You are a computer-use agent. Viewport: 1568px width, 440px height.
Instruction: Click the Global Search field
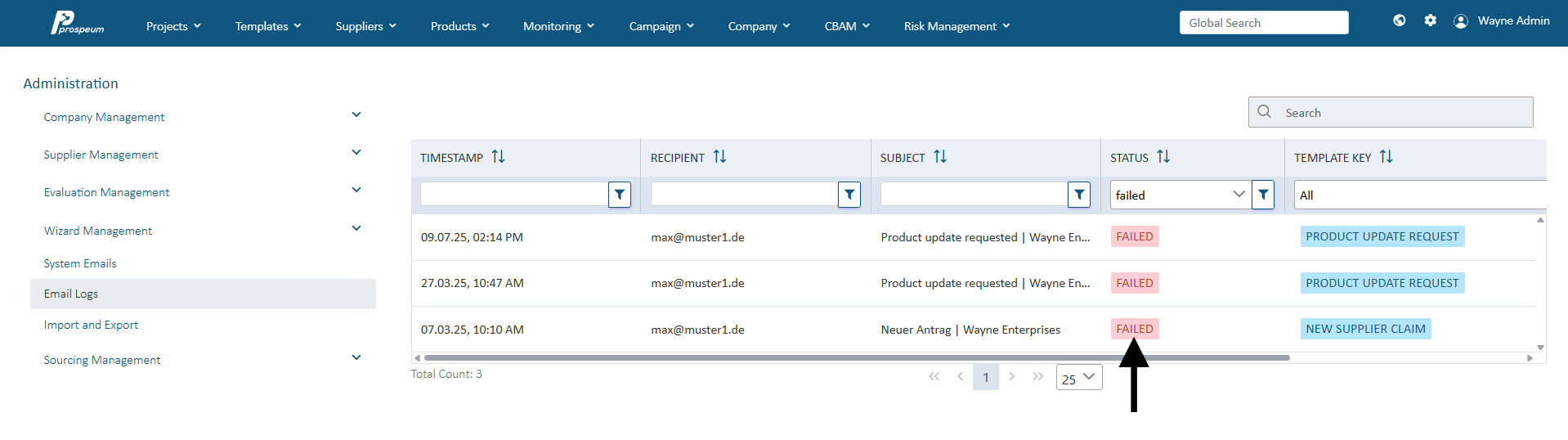pos(1264,23)
